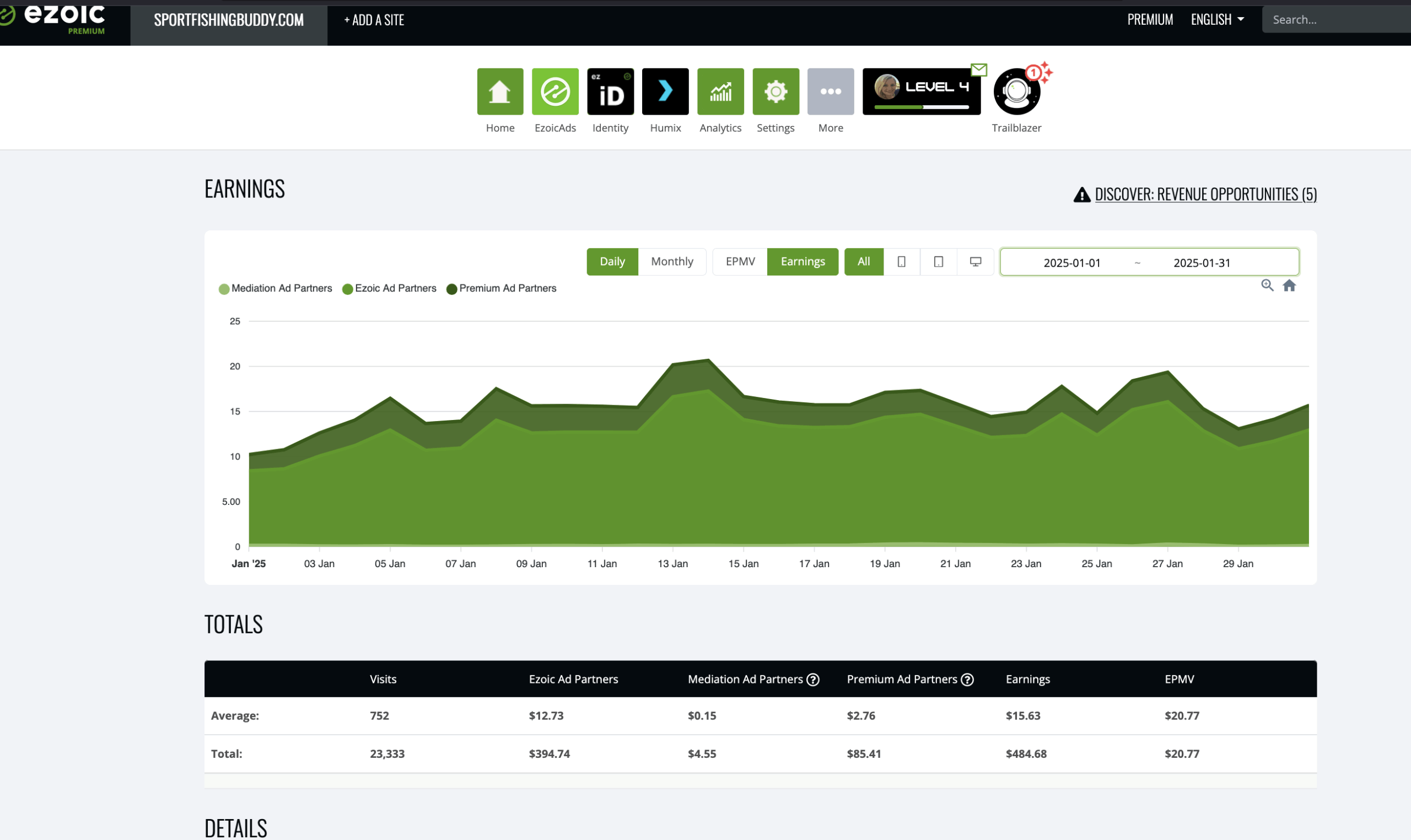Click the Total row label
The image size is (1411, 840).
227,754
